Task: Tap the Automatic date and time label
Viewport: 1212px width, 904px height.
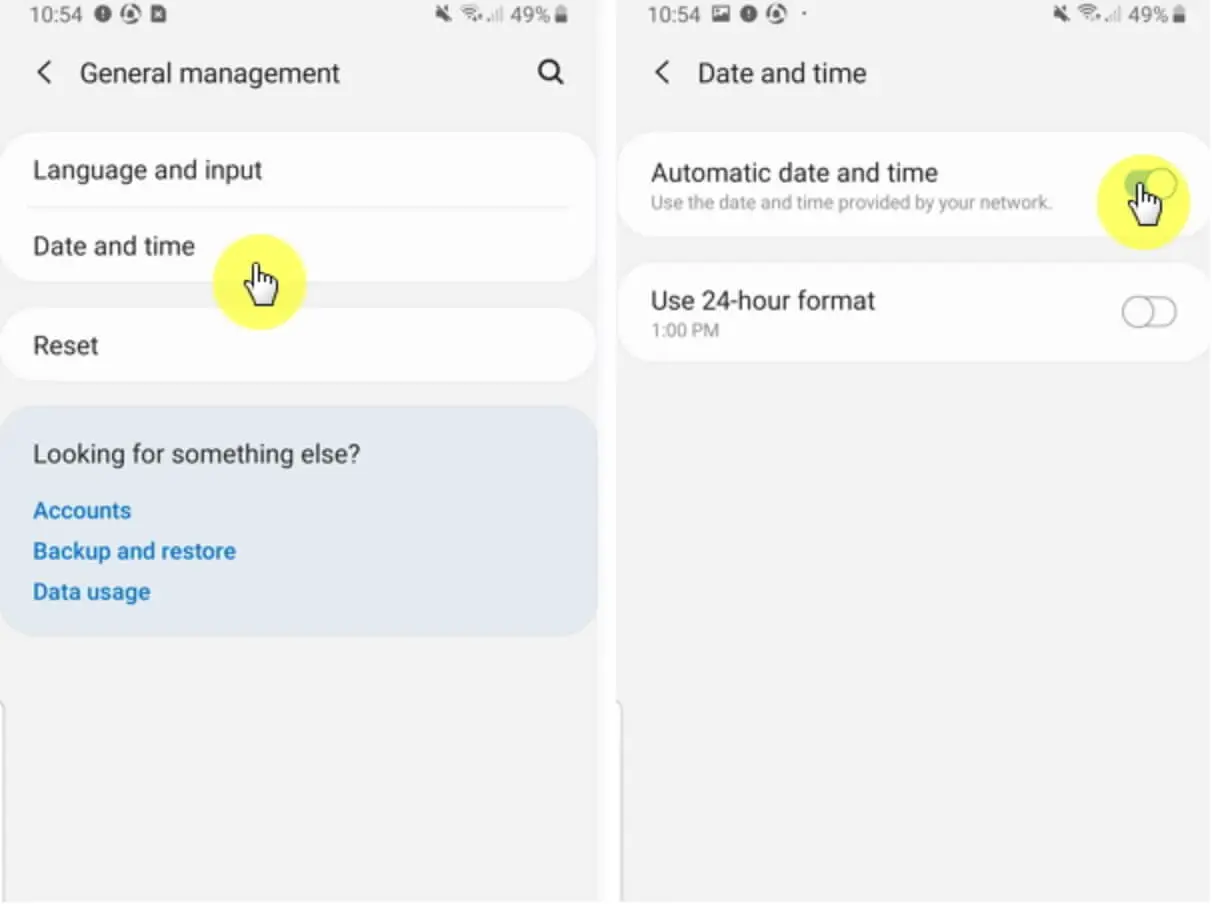Action: tap(794, 173)
